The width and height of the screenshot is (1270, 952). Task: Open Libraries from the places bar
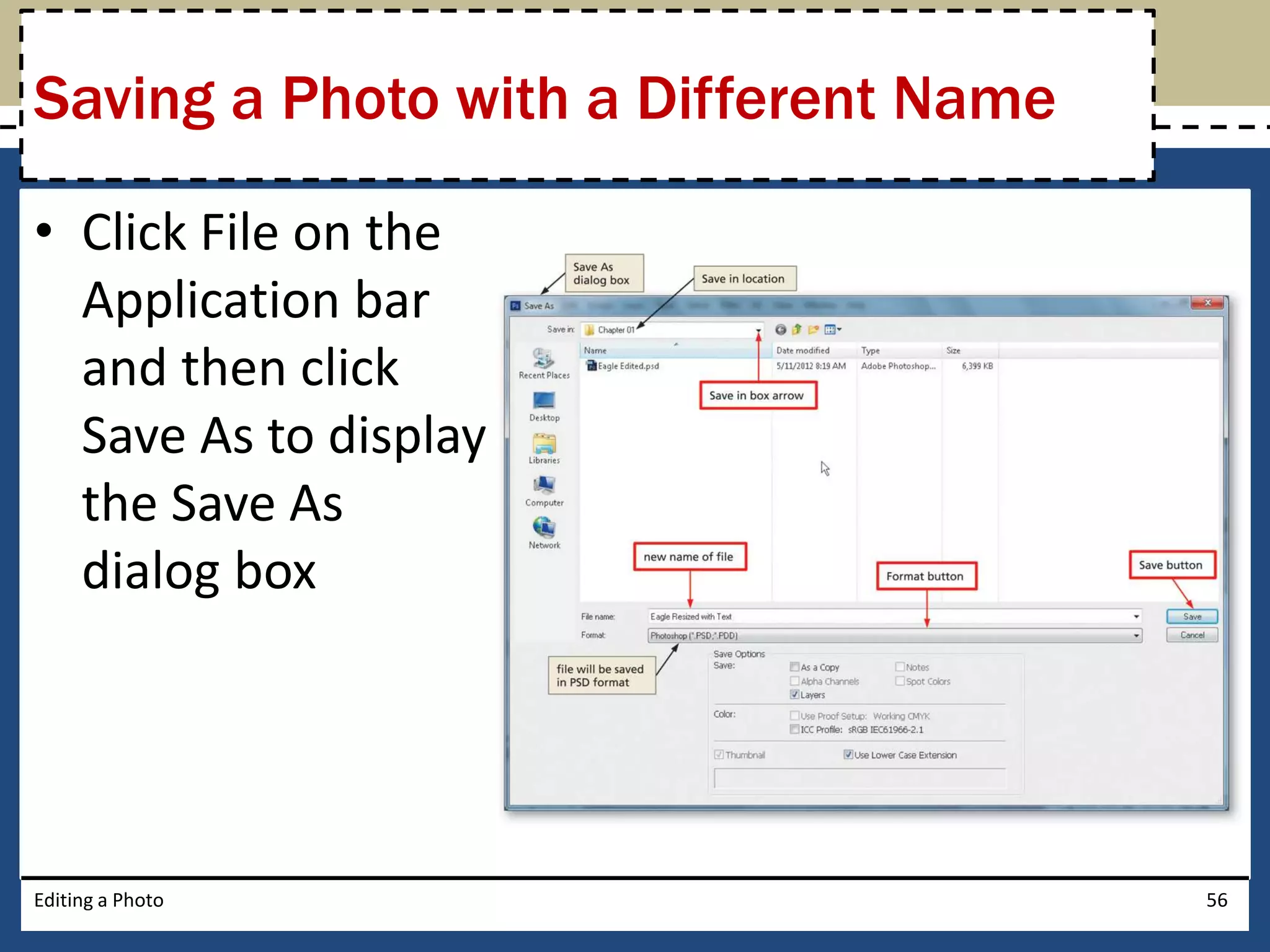pos(544,449)
